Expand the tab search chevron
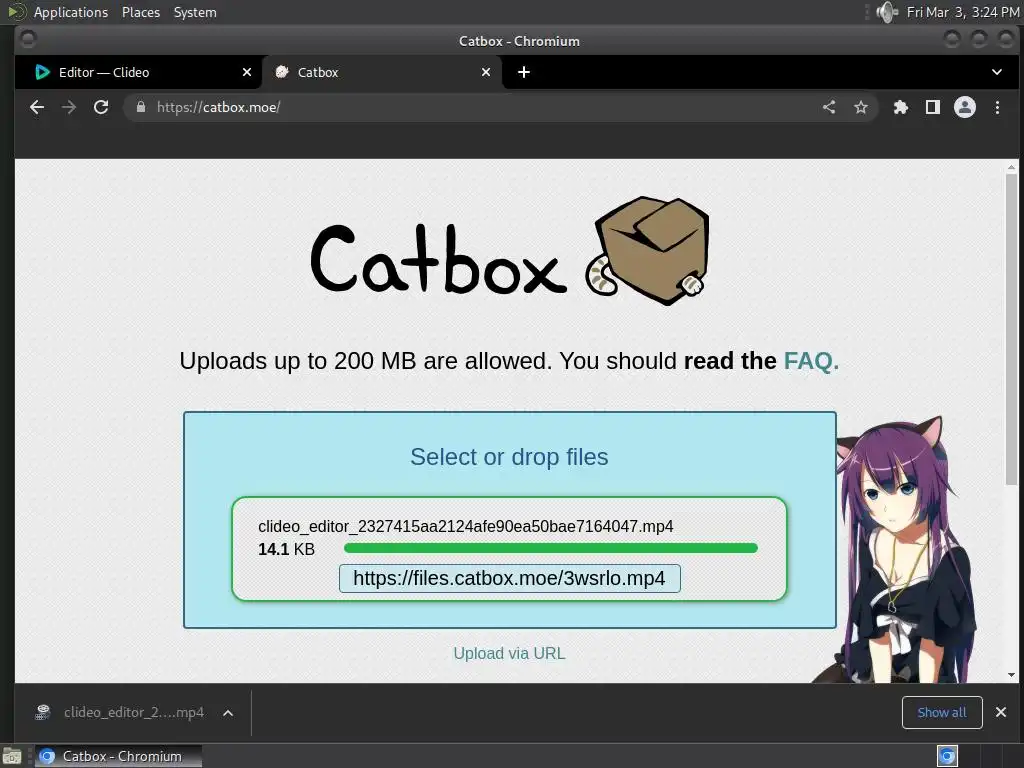The height and width of the screenshot is (768, 1024). point(997,72)
